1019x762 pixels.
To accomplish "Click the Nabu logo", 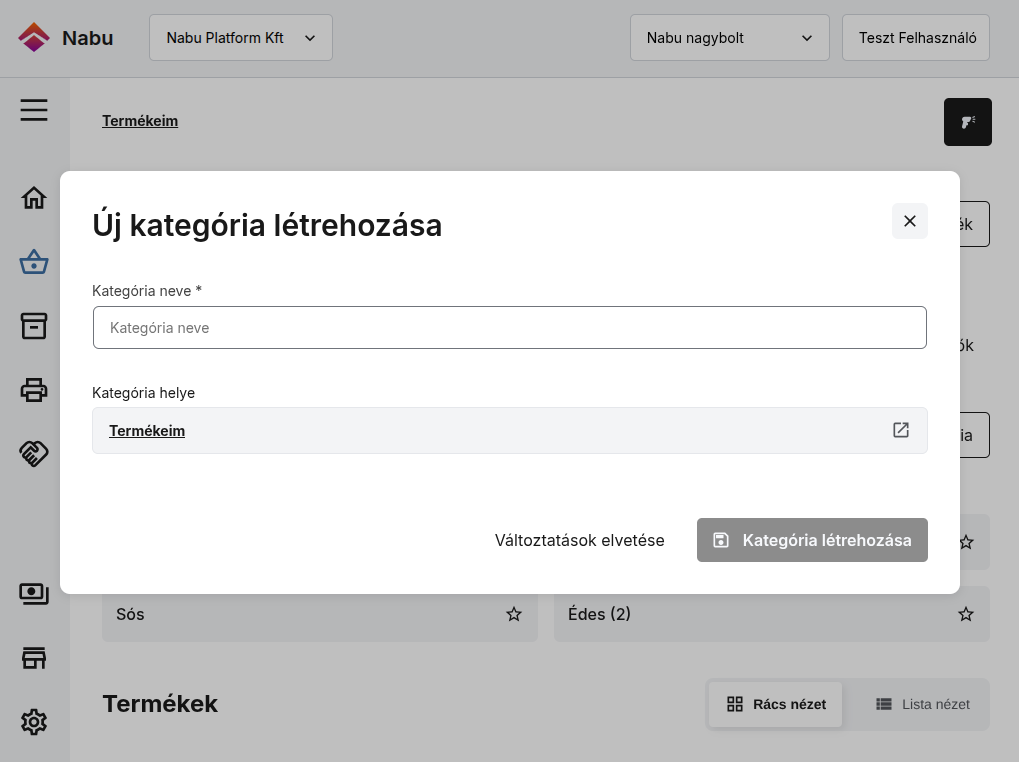I will (34, 37).
